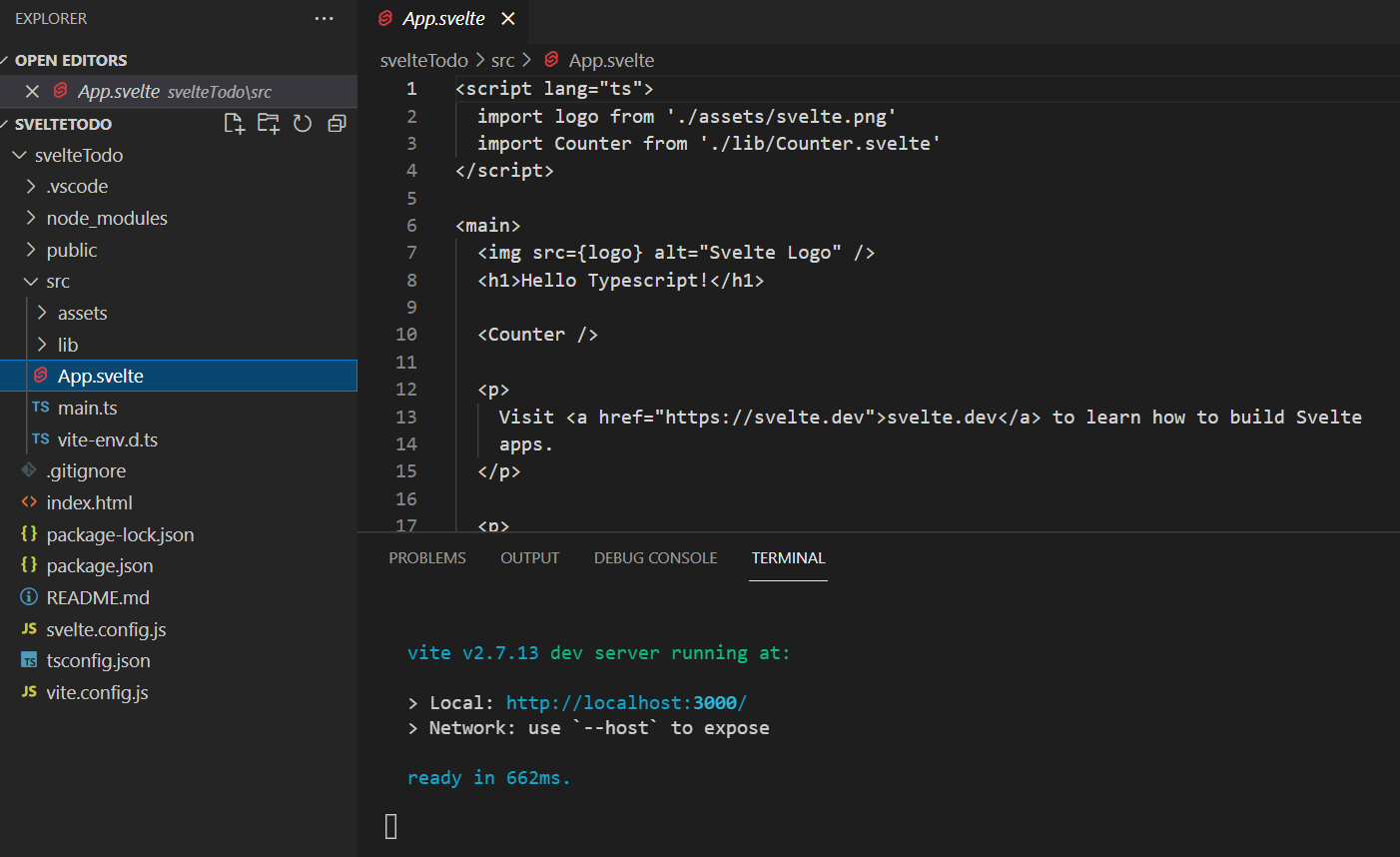
Task: Select the App.svelte editor tab
Action: [x=443, y=19]
